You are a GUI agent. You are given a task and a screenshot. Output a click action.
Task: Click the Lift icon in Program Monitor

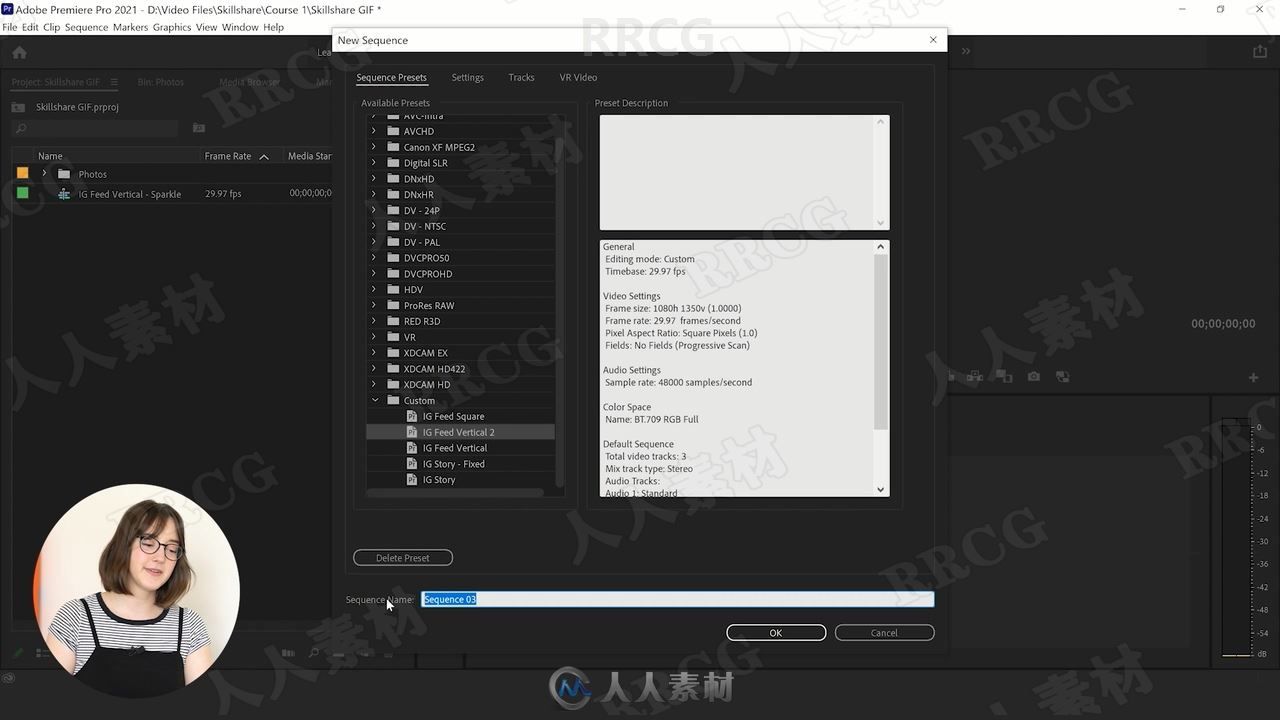[975, 377]
